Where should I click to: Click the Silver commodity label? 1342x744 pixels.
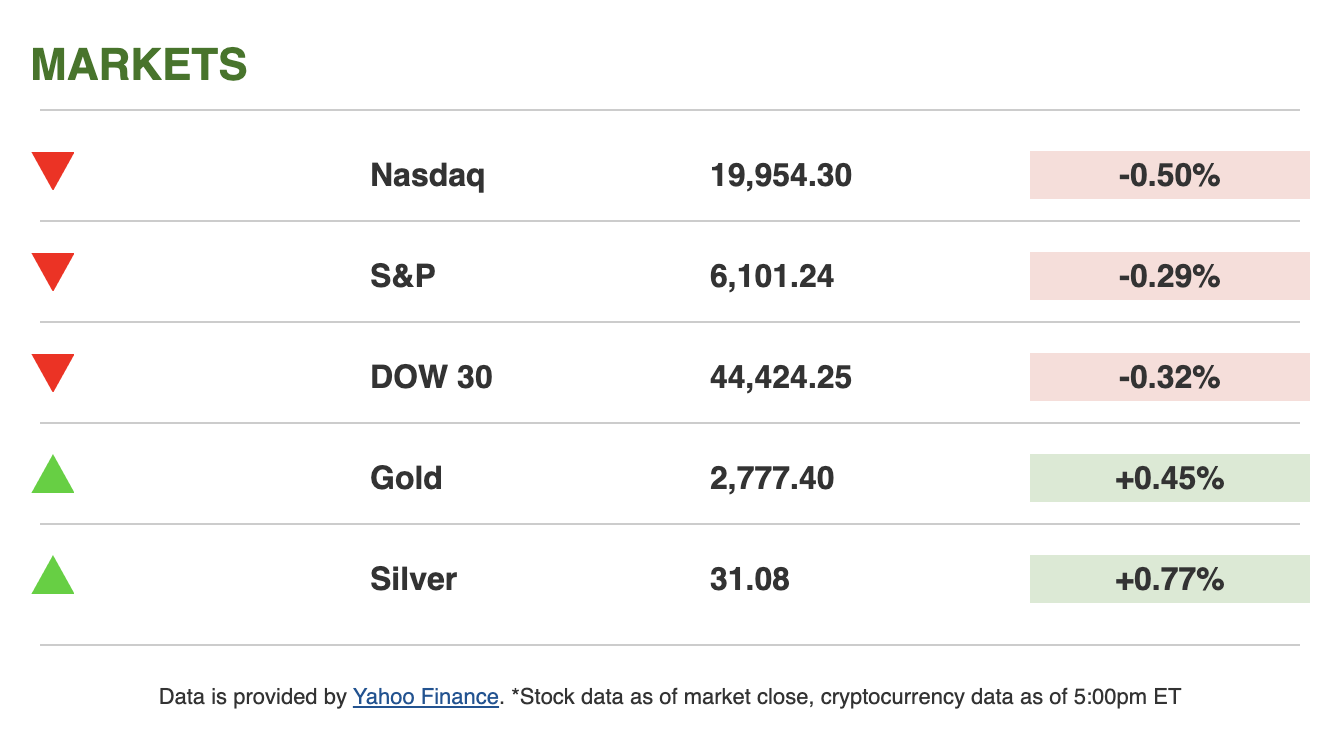pyautogui.click(x=413, y=579)
